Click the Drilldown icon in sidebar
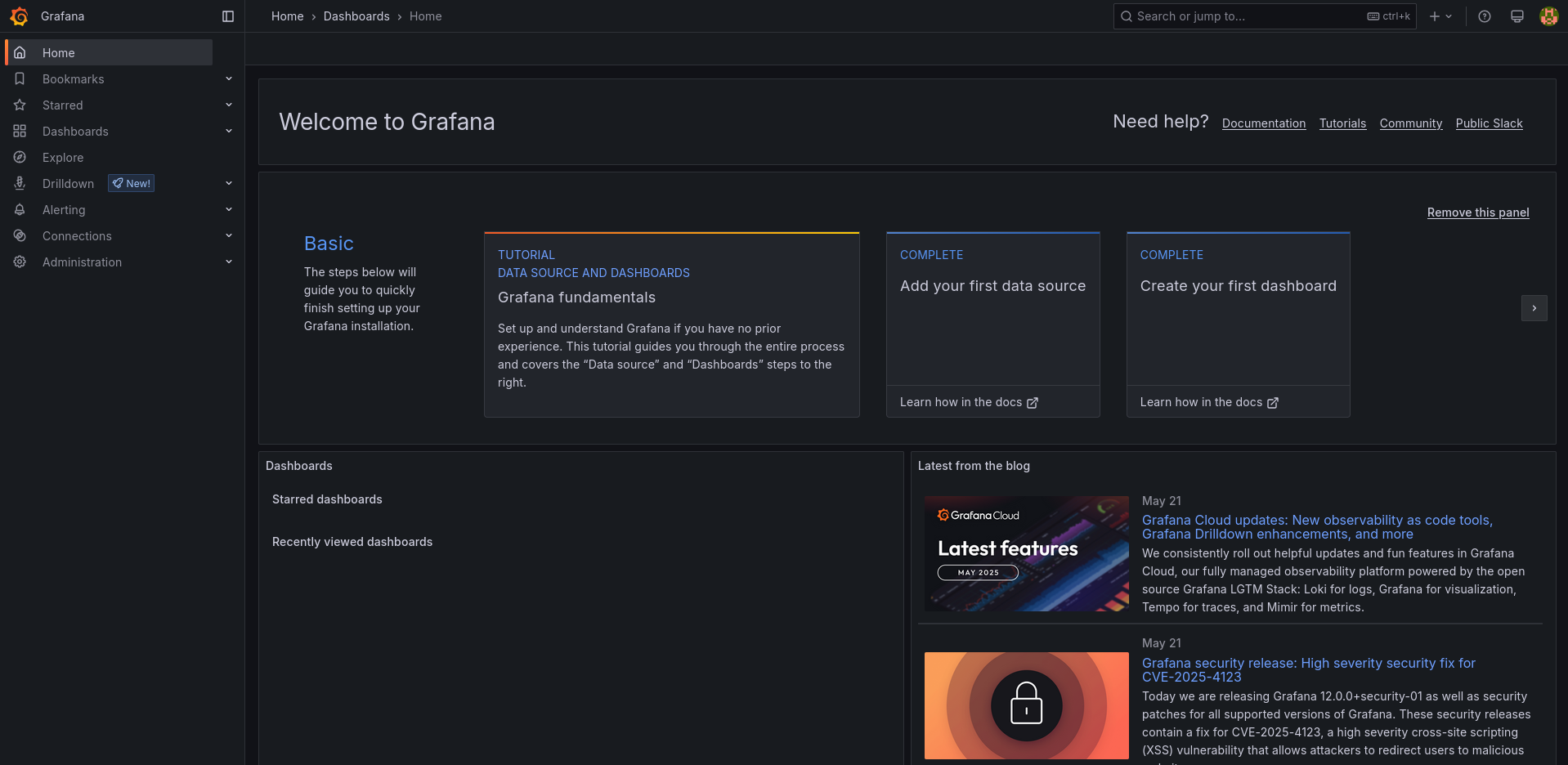This screenshot has width=1568, height=765. click(20, 183)
